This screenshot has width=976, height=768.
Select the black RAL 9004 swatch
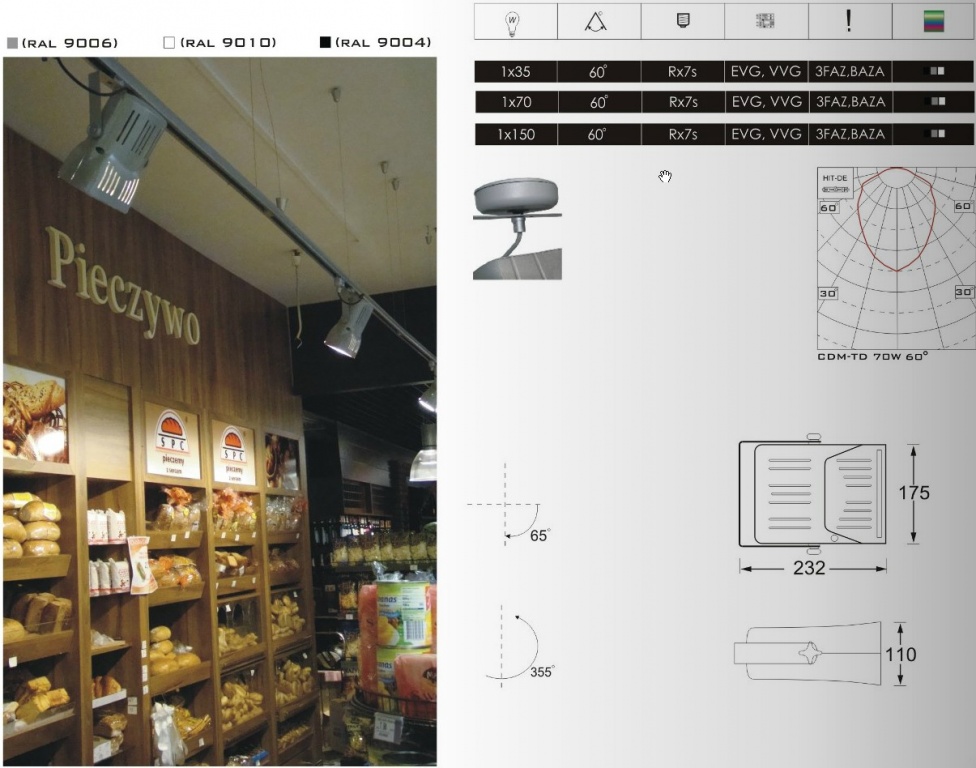pyautogui.click(x=325, y=42)
